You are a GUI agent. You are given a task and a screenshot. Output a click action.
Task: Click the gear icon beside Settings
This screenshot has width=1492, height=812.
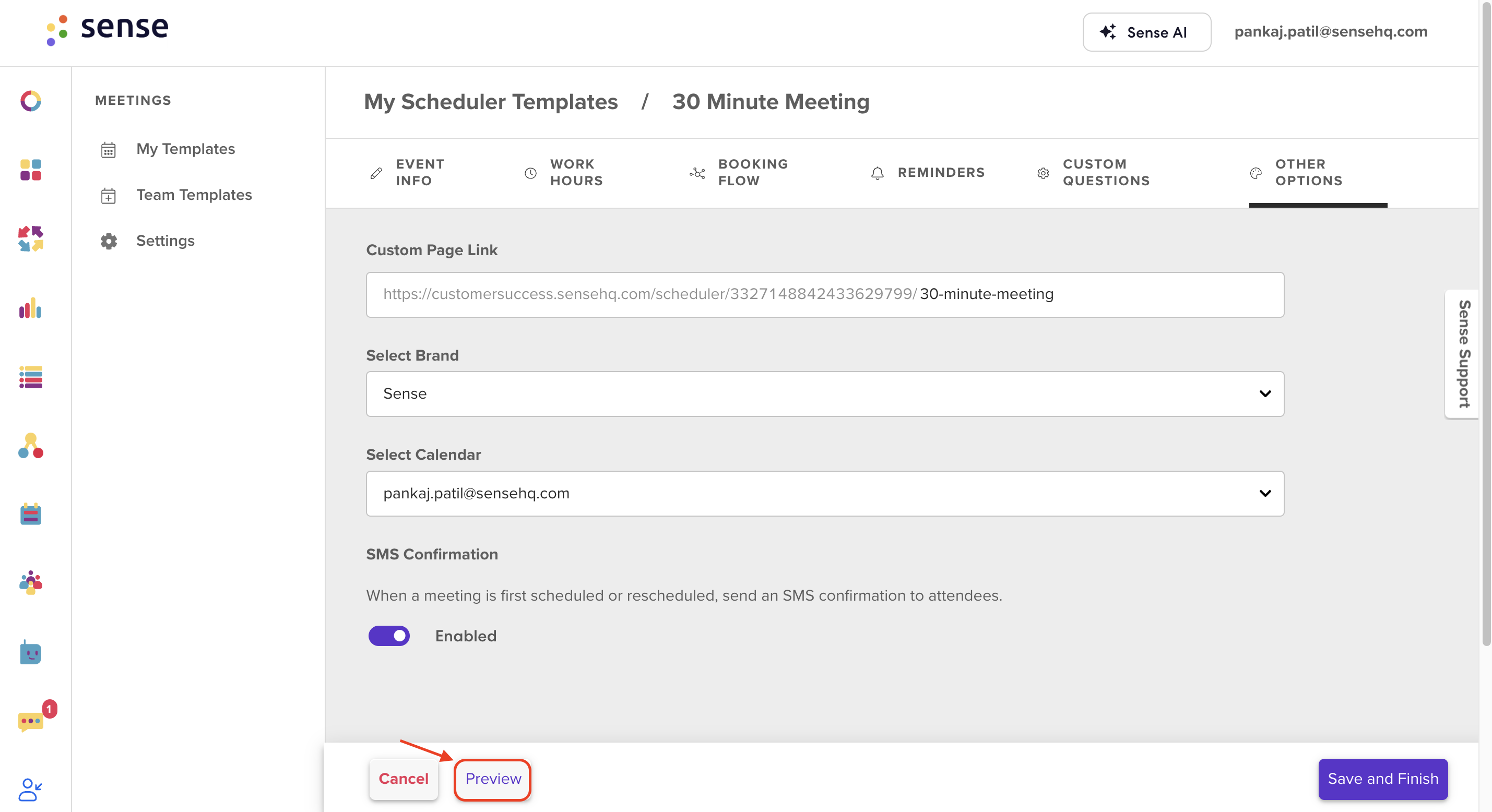point(109,241)
